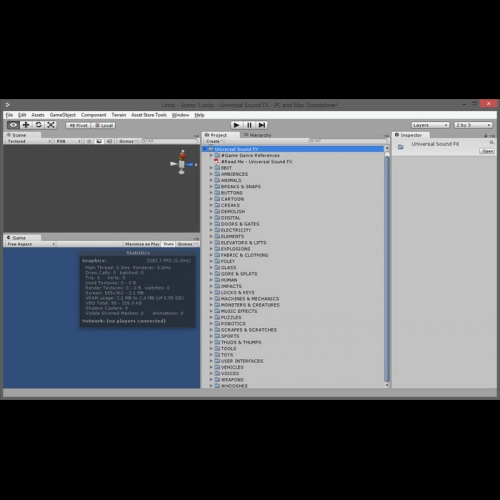
Task: Click the Inspector lock icon
Action: [486, 135]
